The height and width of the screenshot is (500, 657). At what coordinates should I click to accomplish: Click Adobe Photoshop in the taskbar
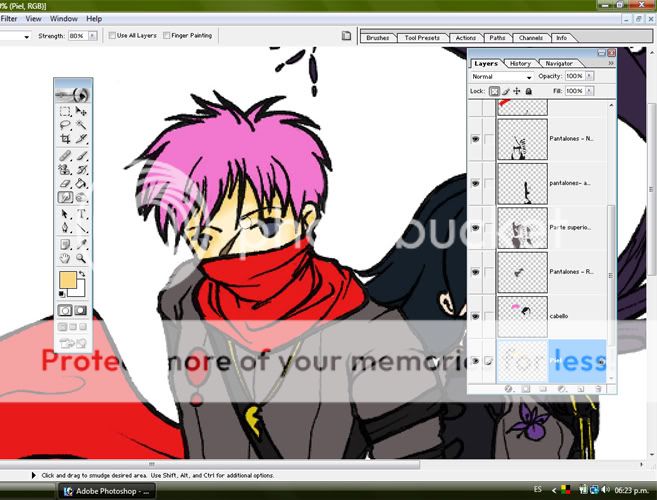(105, 491)
